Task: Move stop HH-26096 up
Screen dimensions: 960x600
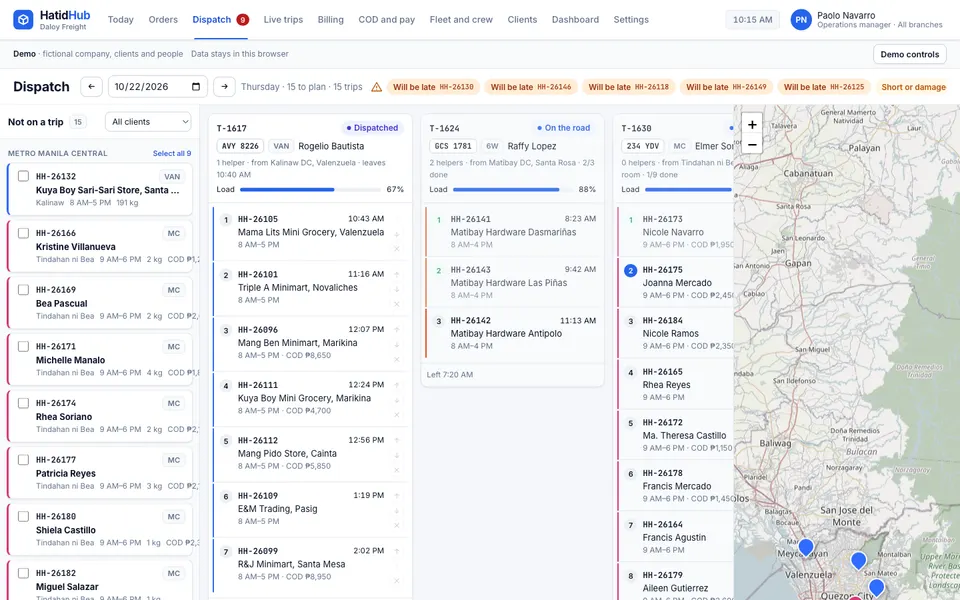Action: [397, 329]
